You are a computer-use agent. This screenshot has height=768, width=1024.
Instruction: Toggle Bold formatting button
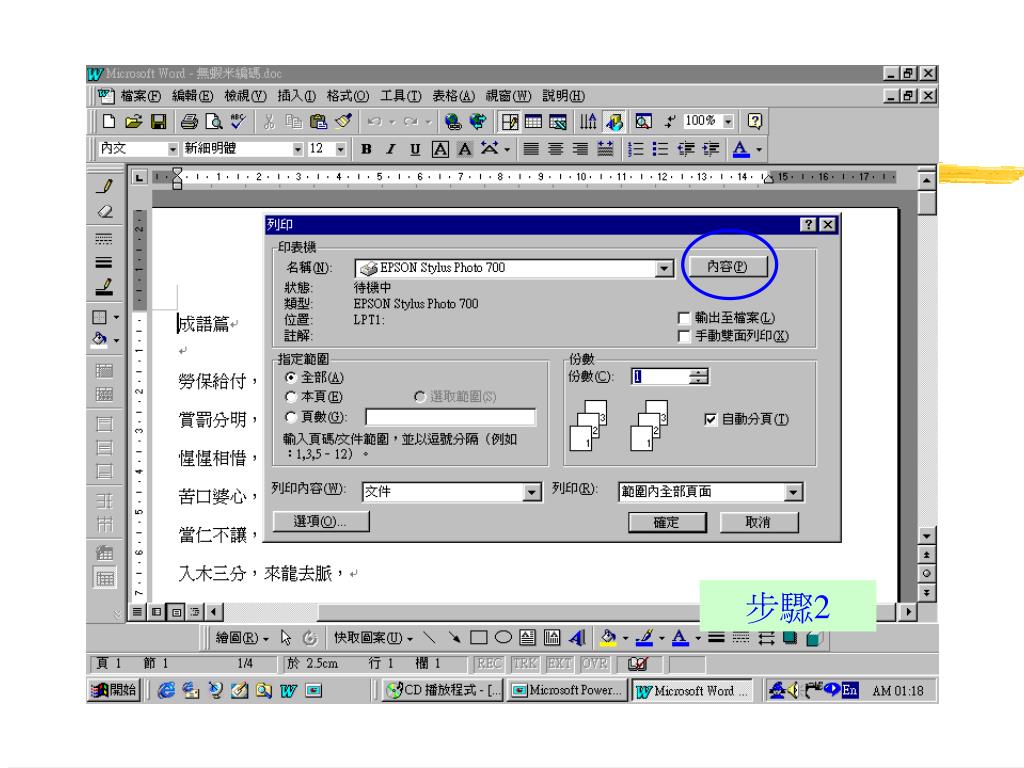[366, 150]
